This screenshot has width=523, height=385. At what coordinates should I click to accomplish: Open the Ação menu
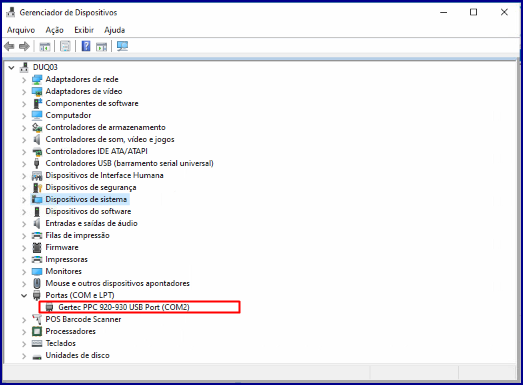pyautogui.click(x=54, y=30)
